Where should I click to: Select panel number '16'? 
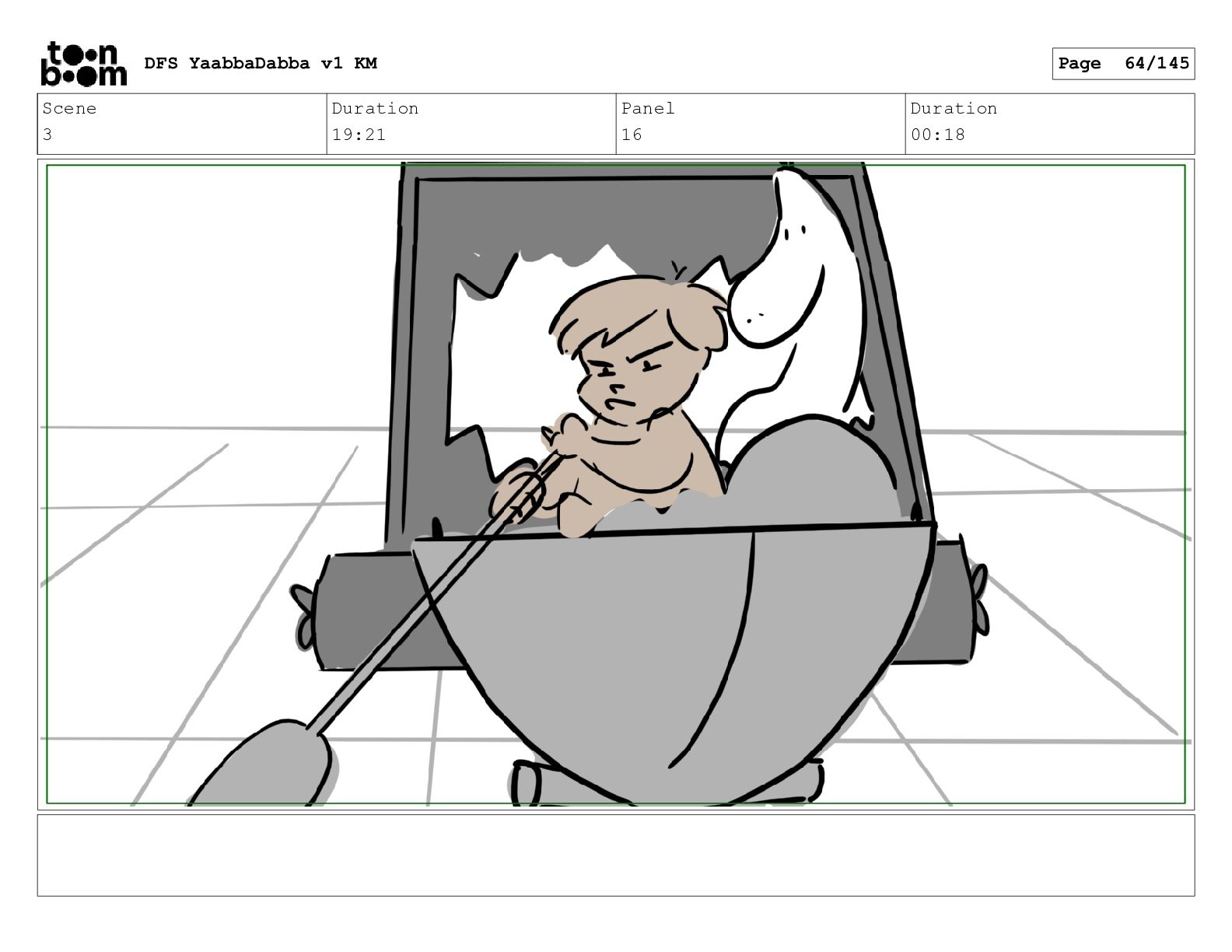pyautogui.click(x=632, y=135)
